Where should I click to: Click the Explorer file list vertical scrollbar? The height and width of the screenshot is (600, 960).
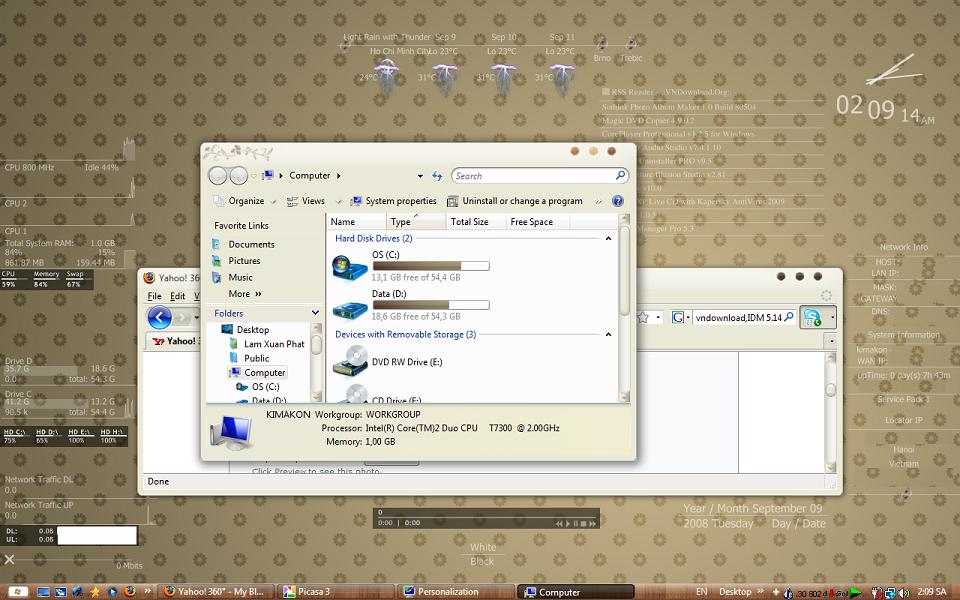click(624, 308)
